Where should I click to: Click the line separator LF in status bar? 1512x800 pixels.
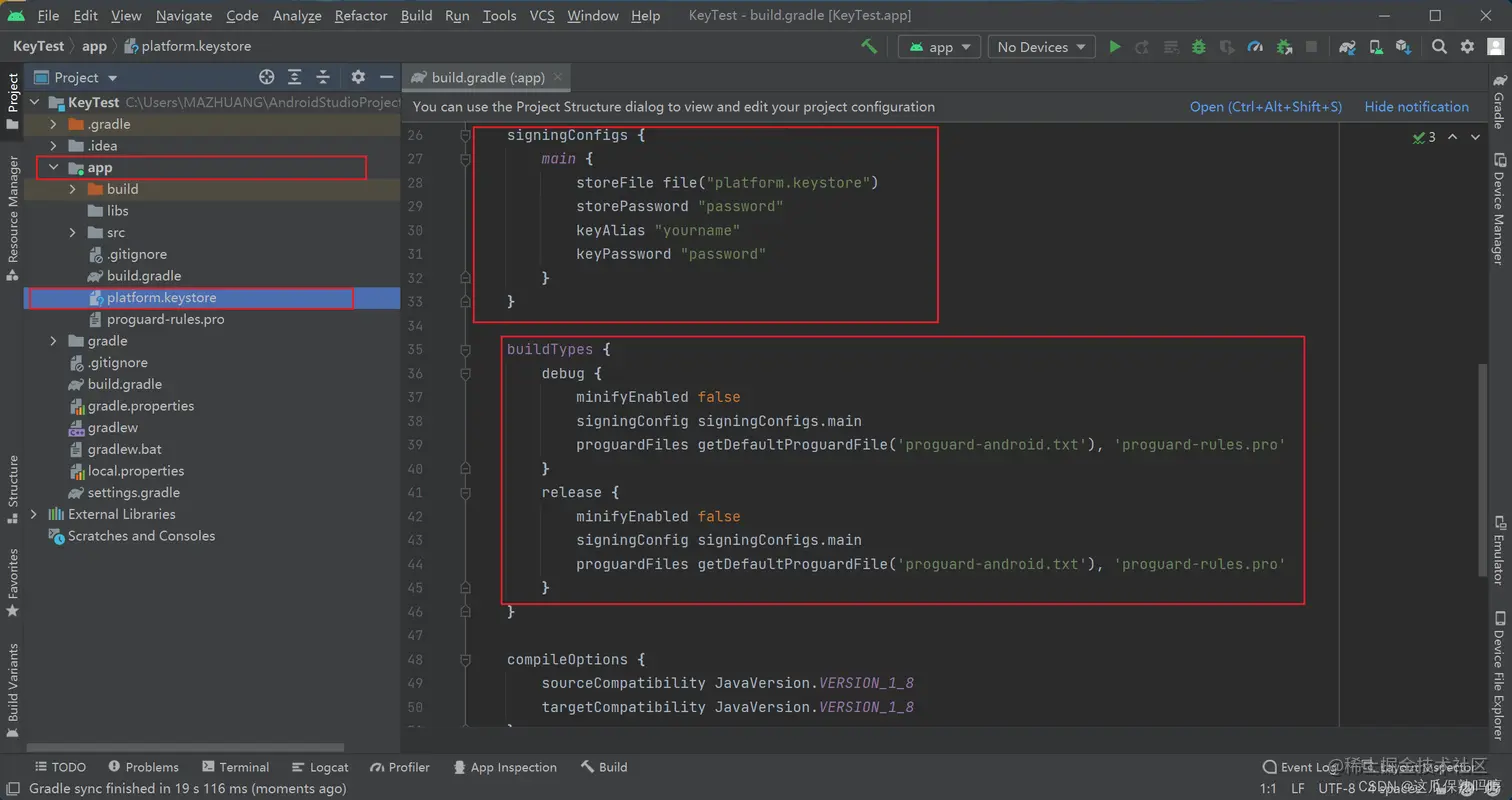tap(1297, 788)
